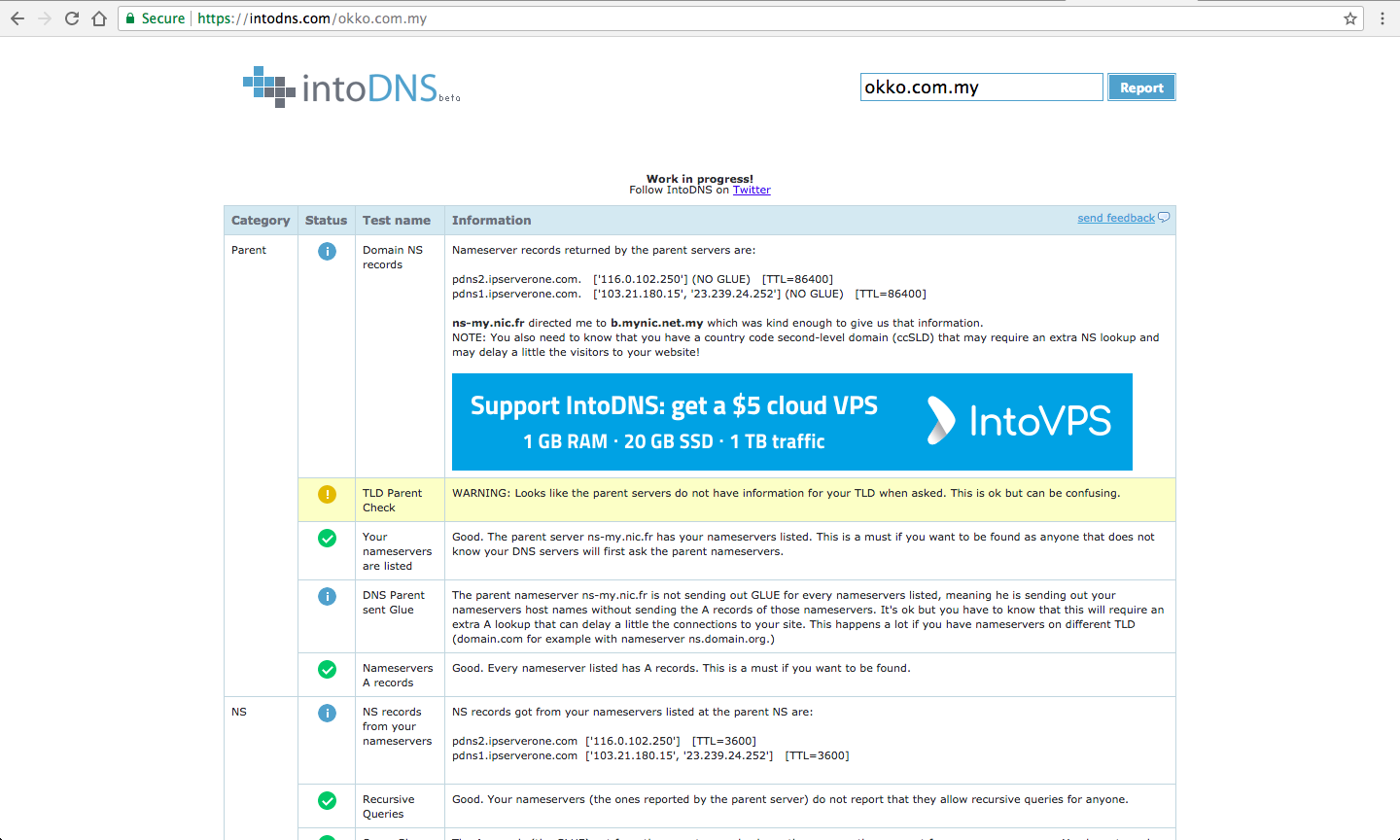Open the send feedback link

point(1116,218)
